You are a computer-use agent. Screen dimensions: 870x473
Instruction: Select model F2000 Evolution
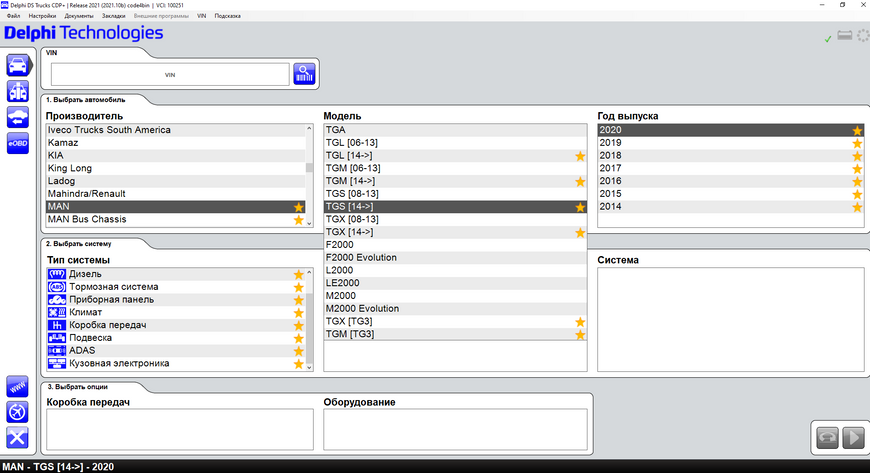[455, 258]
